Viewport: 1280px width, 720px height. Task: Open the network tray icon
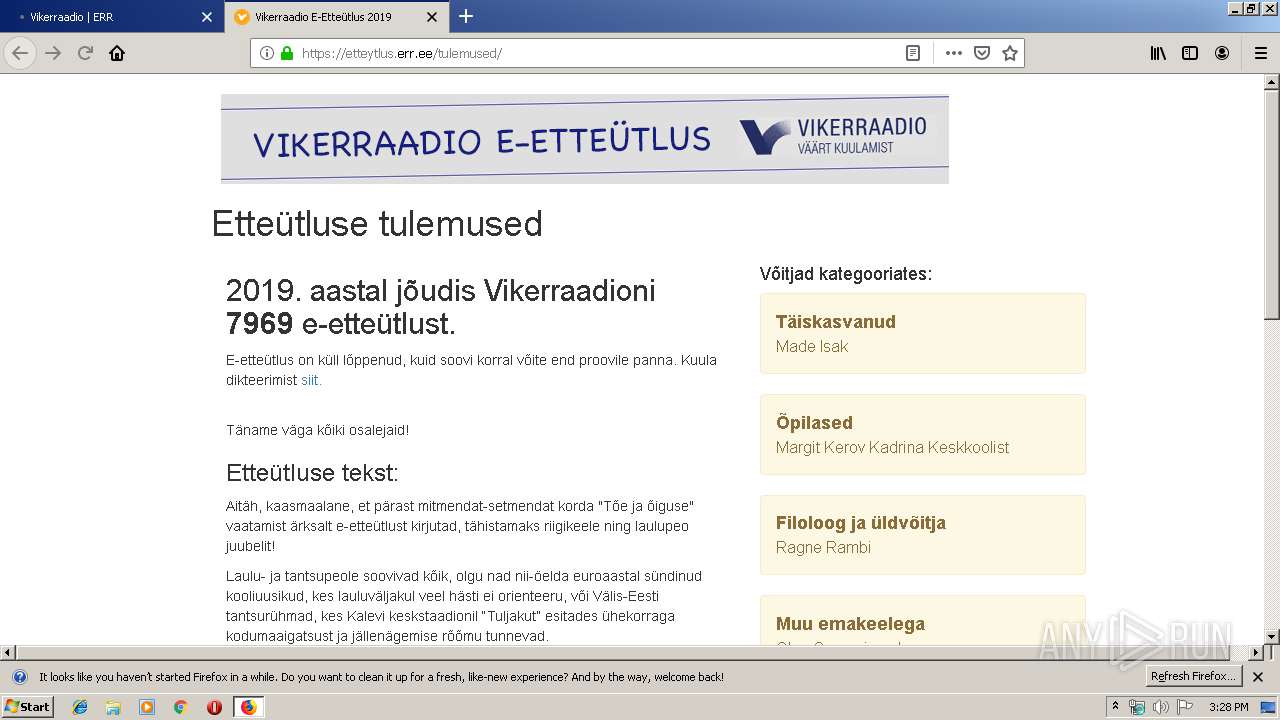tap(1137, 707)
